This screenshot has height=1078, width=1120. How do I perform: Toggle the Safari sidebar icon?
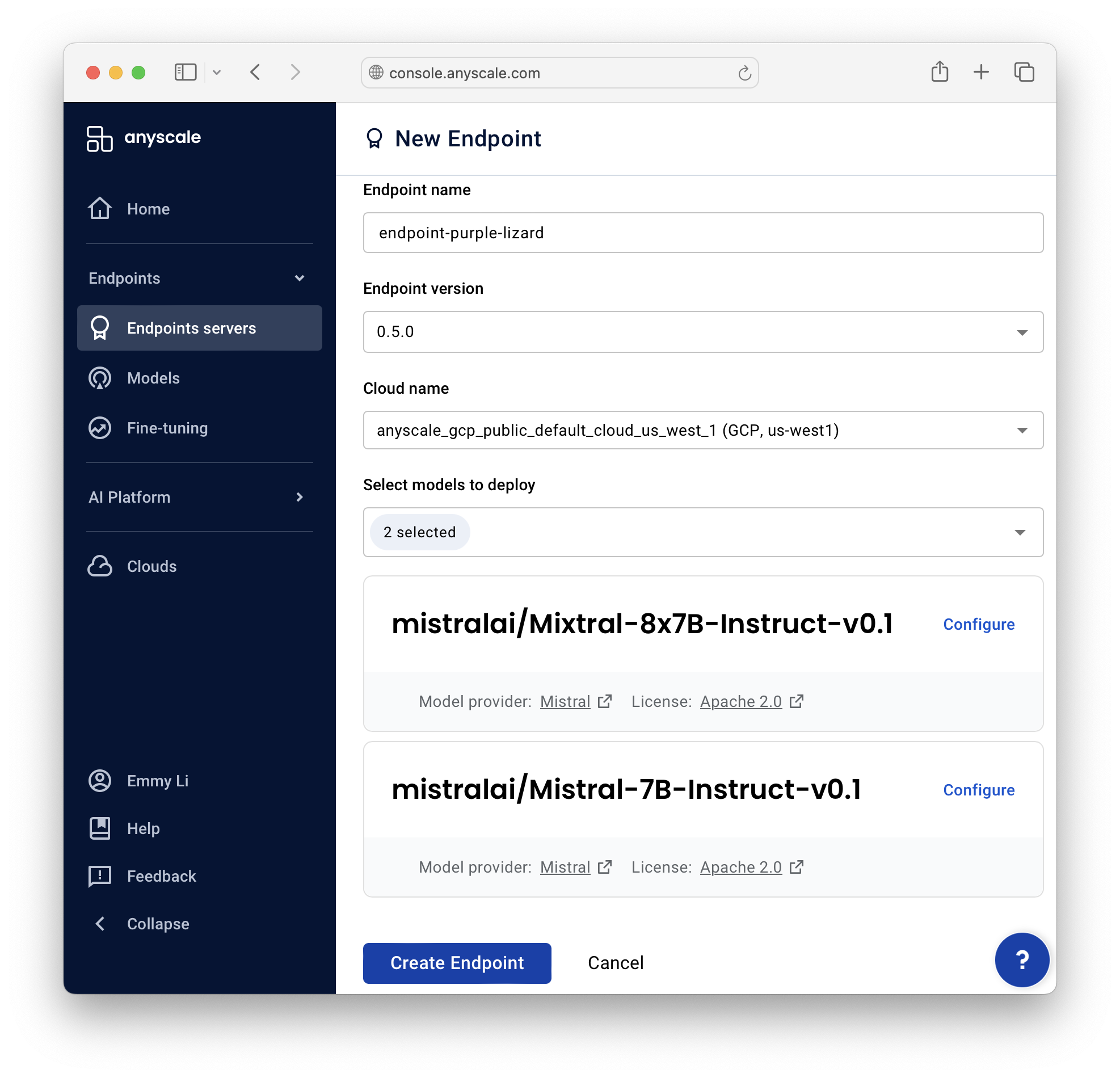(x=186, y=72)
